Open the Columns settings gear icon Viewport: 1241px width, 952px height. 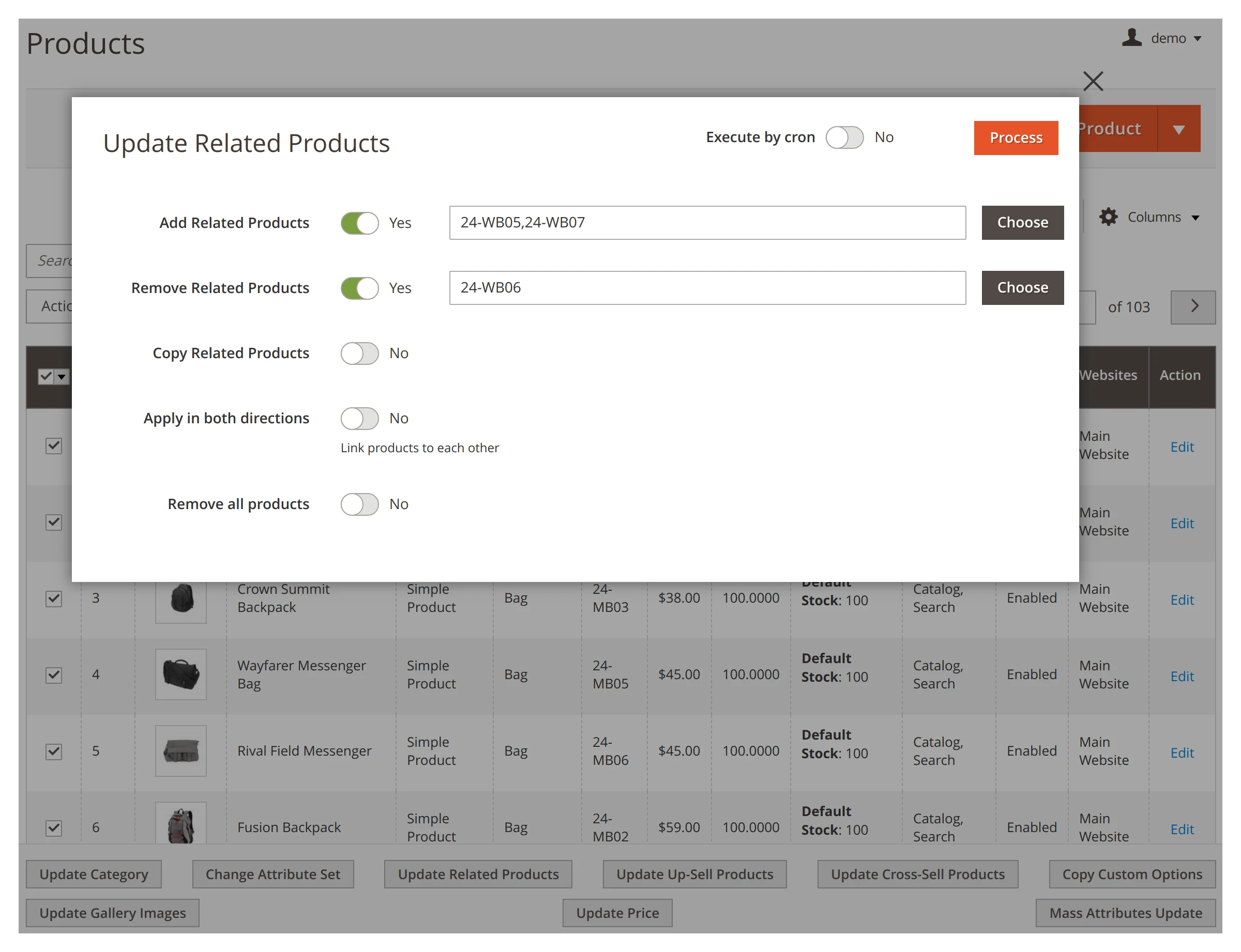pos(1108,217)
